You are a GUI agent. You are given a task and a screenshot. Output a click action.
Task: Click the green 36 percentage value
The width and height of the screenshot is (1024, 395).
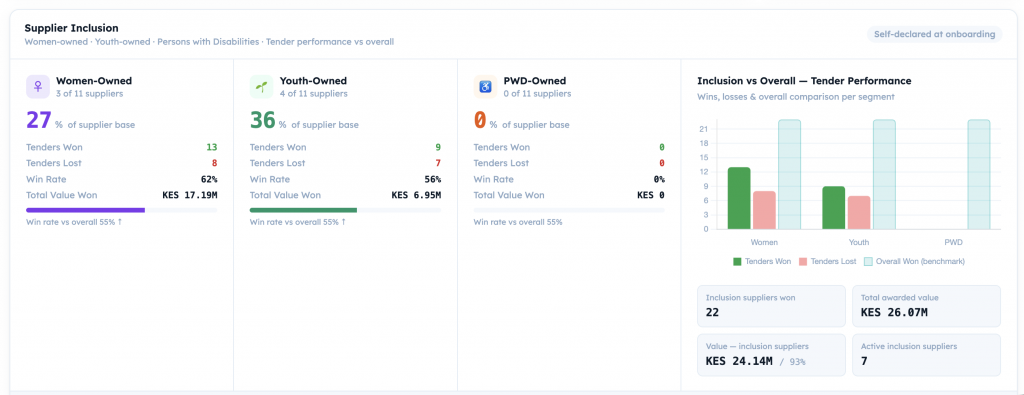(x=263, y=120)
